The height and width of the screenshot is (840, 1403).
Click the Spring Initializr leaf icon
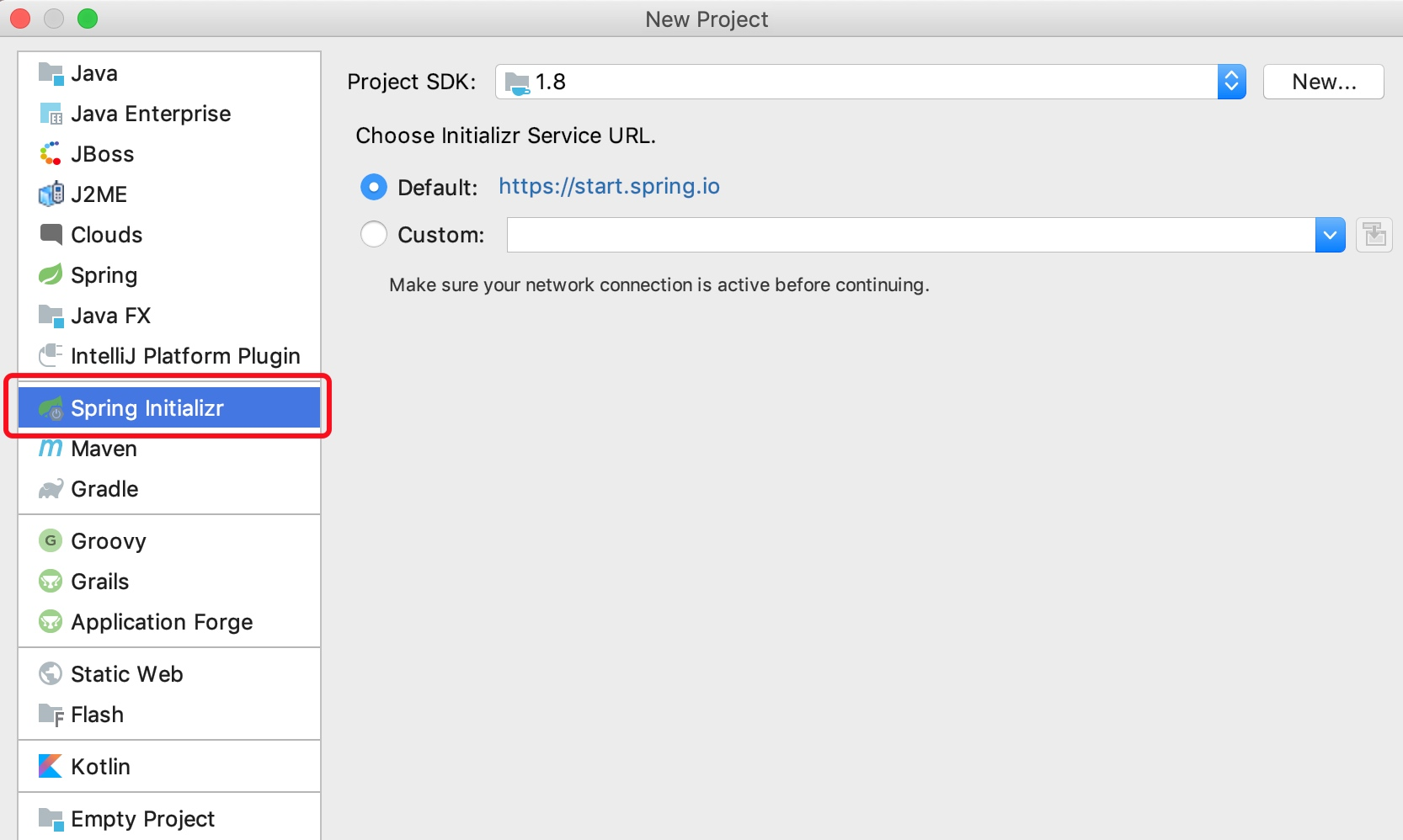tap(51, 408)
